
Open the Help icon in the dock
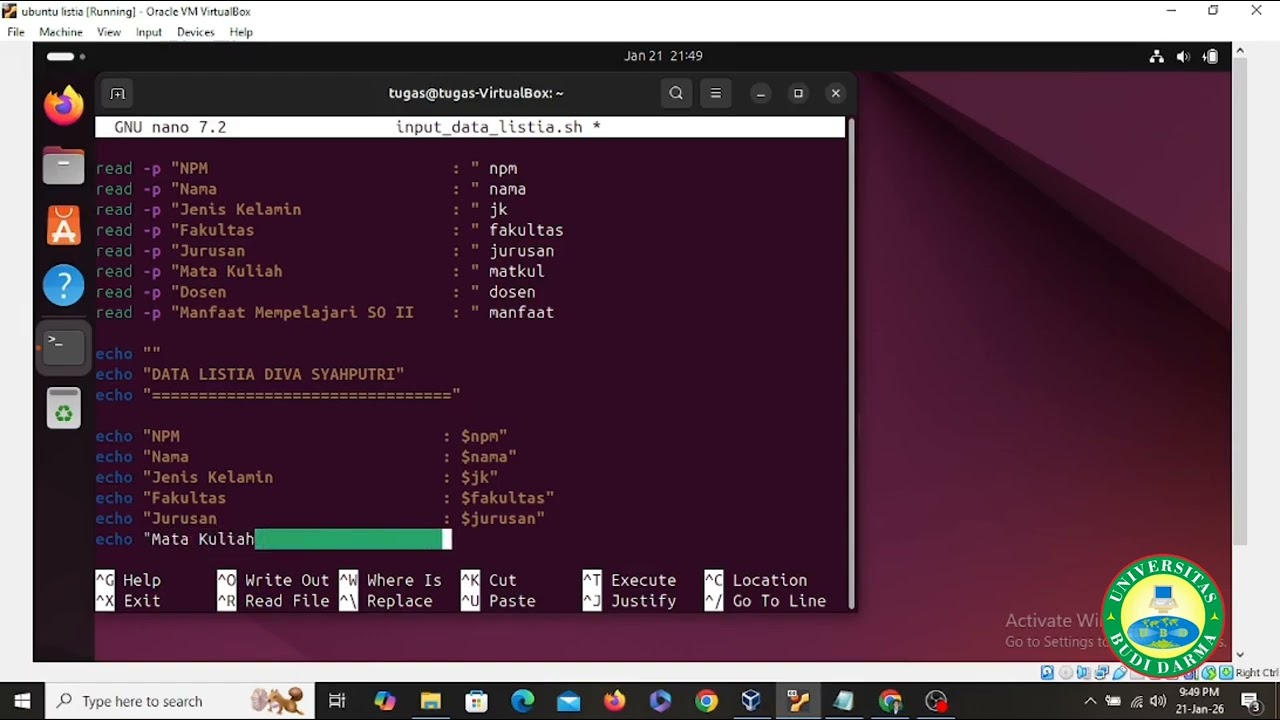(63, 286)
